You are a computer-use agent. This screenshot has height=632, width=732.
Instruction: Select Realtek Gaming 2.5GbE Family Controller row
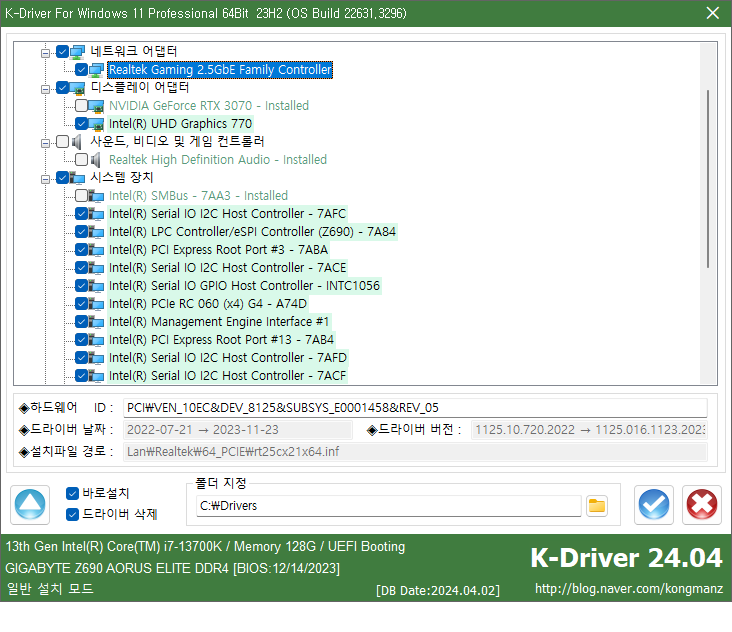coord(220,70)
